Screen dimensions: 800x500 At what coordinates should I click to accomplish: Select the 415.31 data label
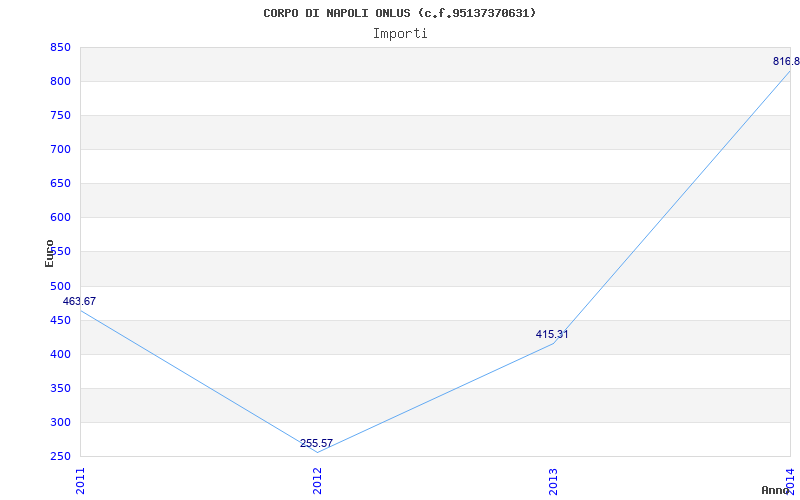pyautogui.click(x=552, y=335)
